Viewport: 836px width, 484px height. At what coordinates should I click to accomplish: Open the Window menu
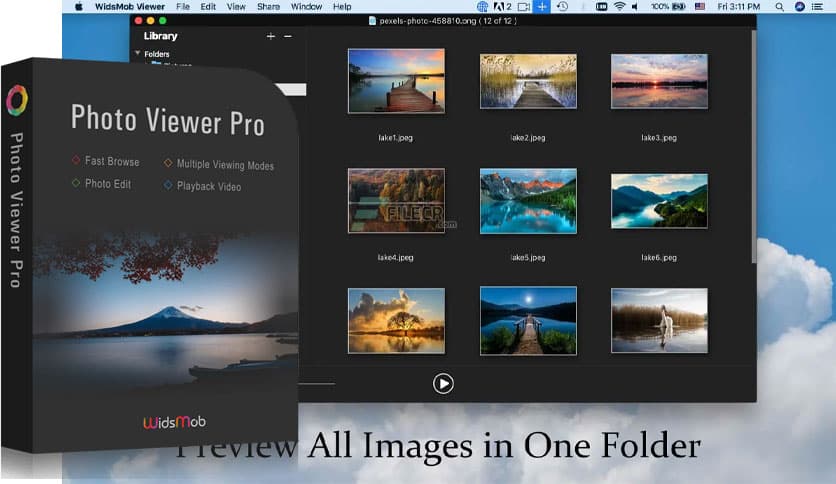306,6
